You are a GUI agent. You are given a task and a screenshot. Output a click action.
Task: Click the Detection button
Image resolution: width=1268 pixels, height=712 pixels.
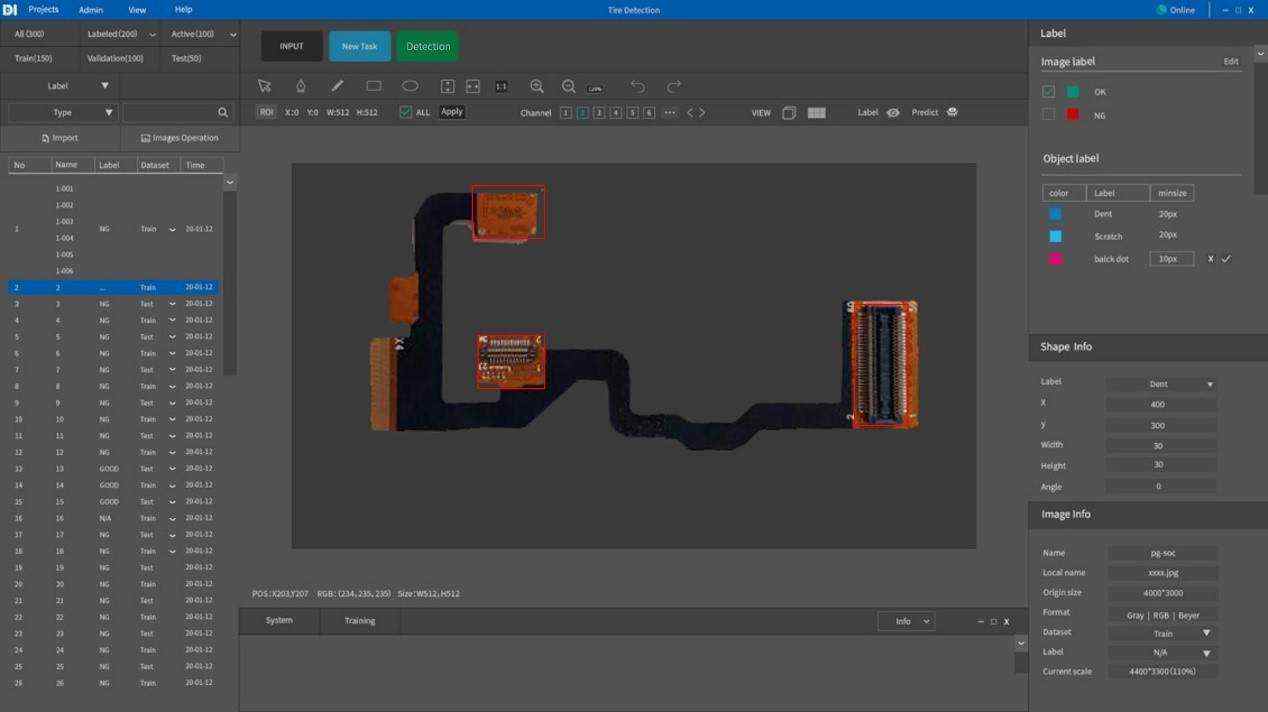tap(428, 46)
